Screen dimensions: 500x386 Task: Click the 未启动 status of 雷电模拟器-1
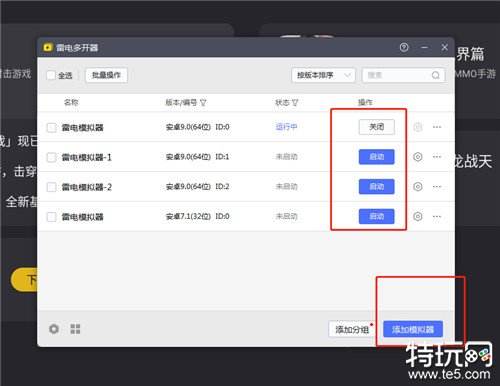[x=286, y=157]
